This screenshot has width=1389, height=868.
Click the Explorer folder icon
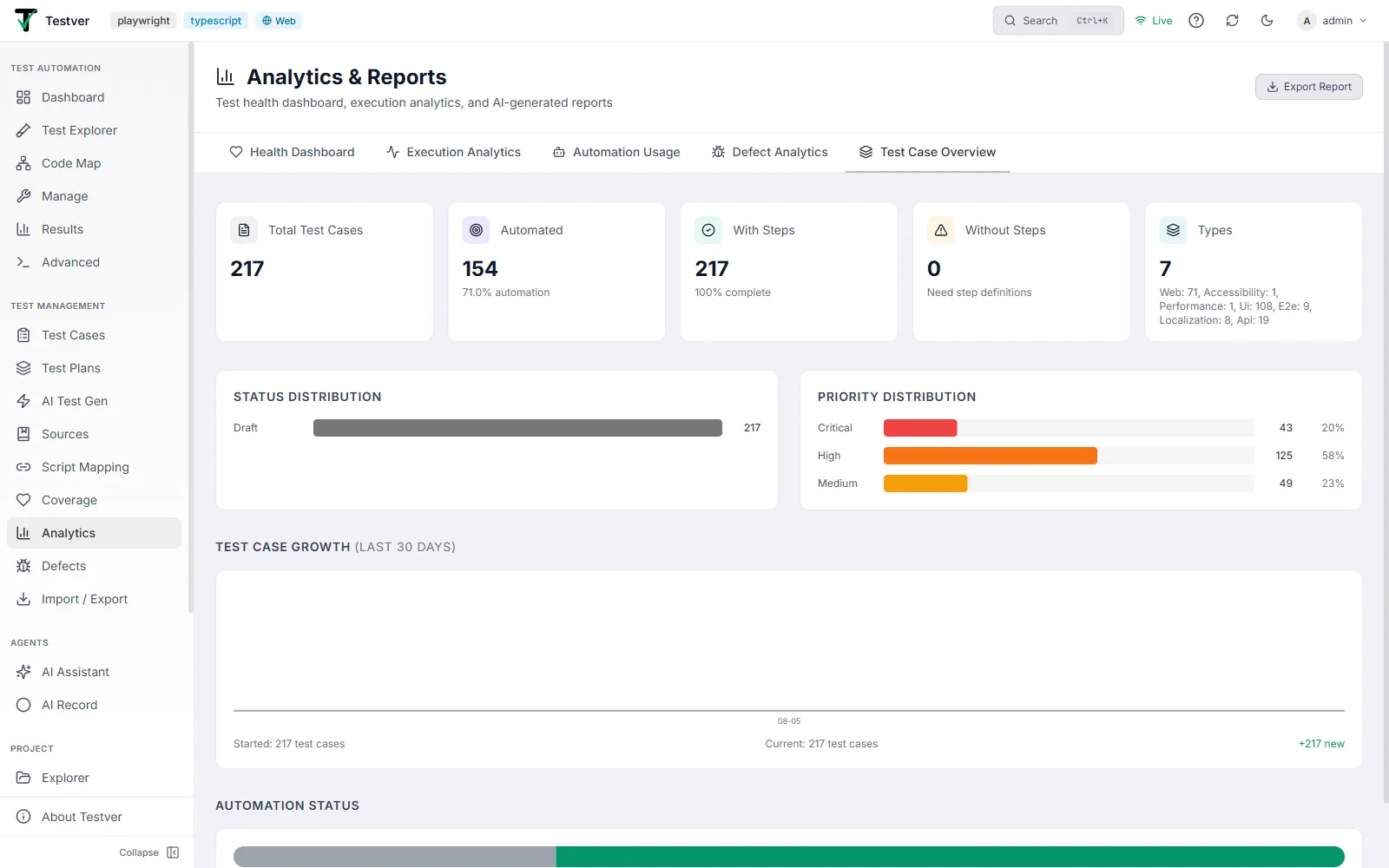[x=23, y=778]
